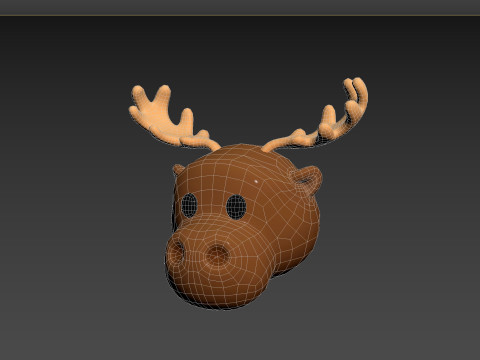Image resolution: width=480 pixels, height=360 pixels.
Task: Click the black eye mesh near the head's edge
Action: [x=189, y=205]
